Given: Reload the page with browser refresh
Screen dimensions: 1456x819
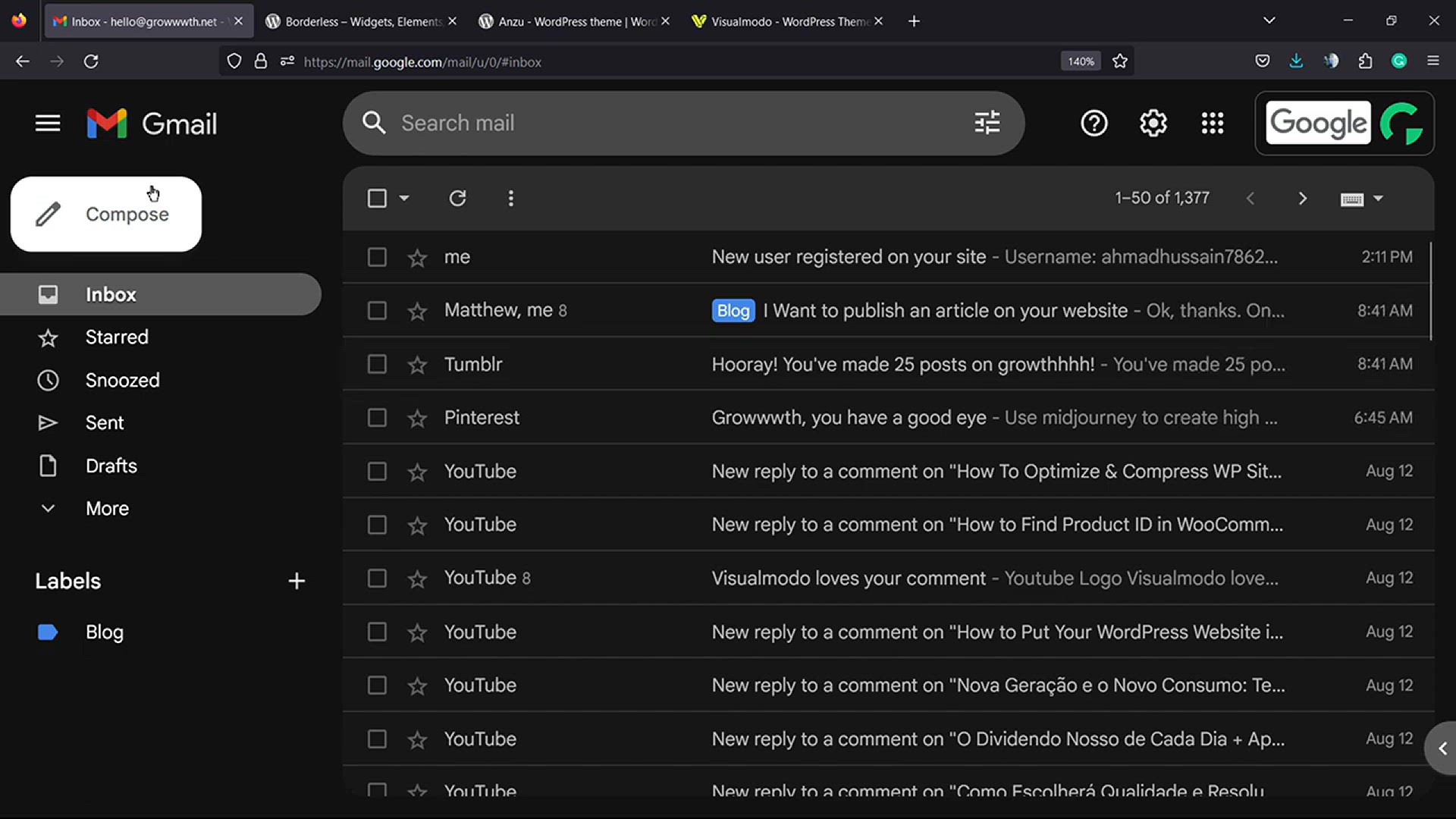Looking at the screenshot, I should 91,61.
